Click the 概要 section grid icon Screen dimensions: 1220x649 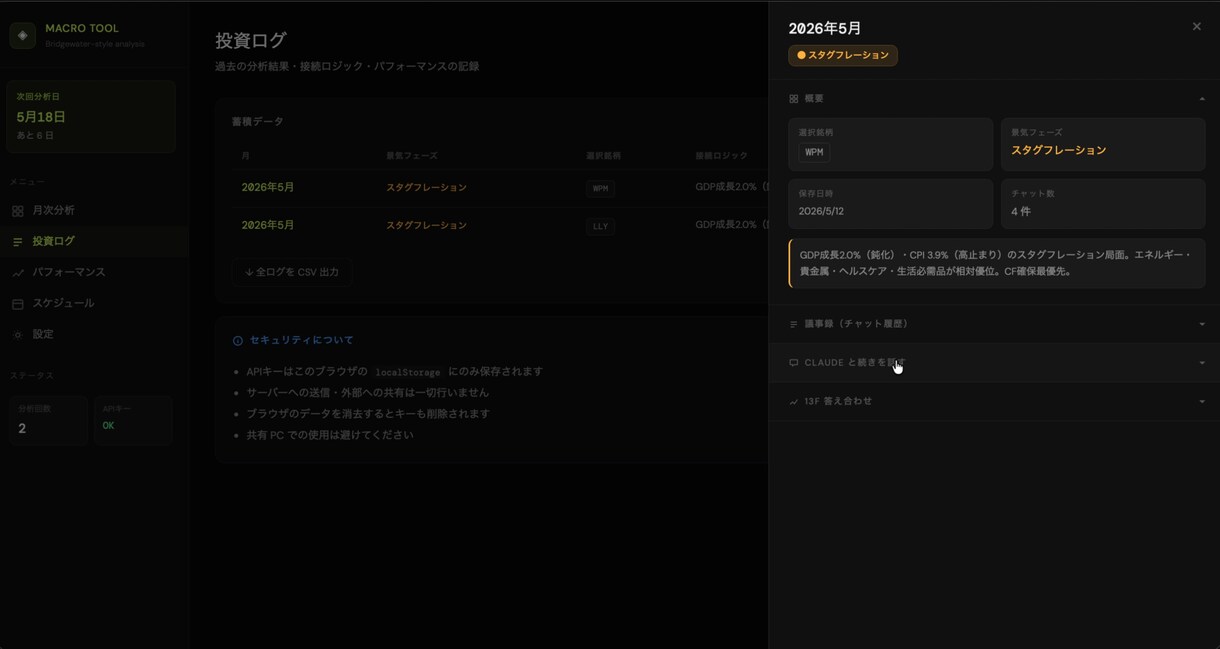pos(794,99)
